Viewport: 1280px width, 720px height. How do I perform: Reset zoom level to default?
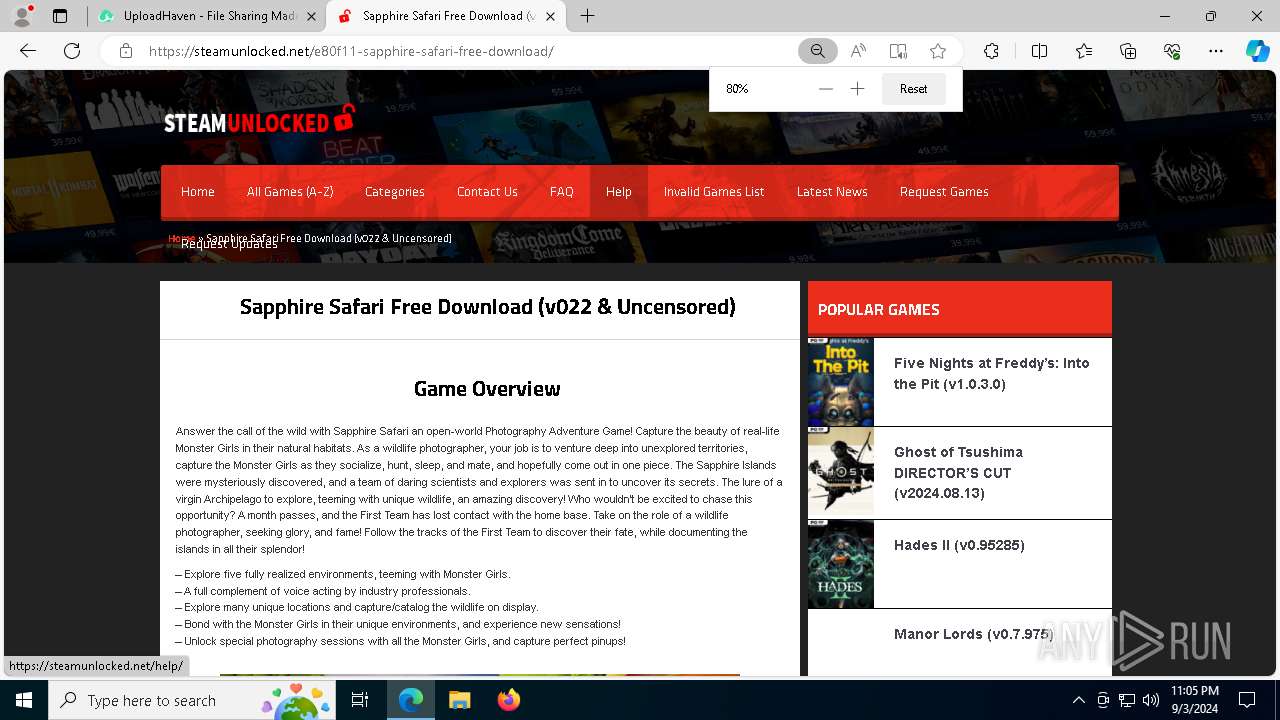point(913,89)
